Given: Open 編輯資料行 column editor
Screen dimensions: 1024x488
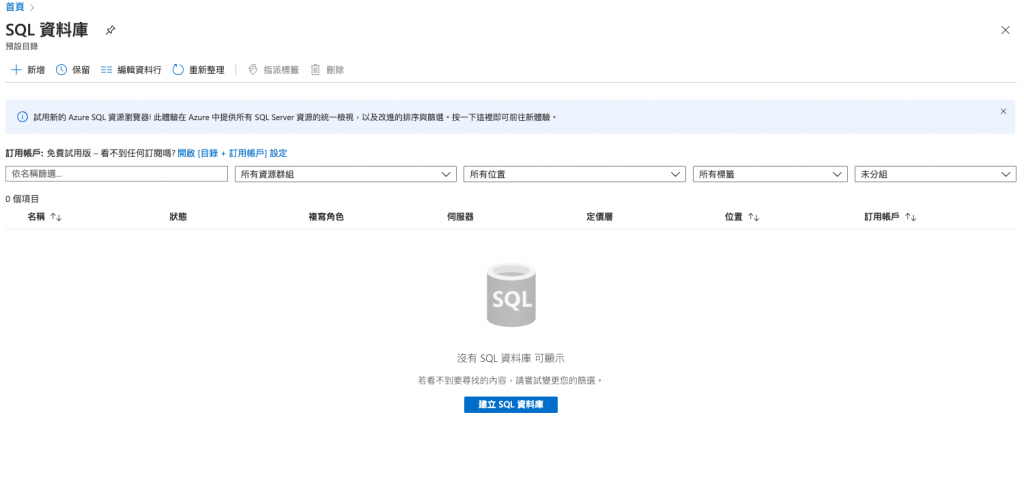Looking at the screenshot, I should tap(131, 70).
